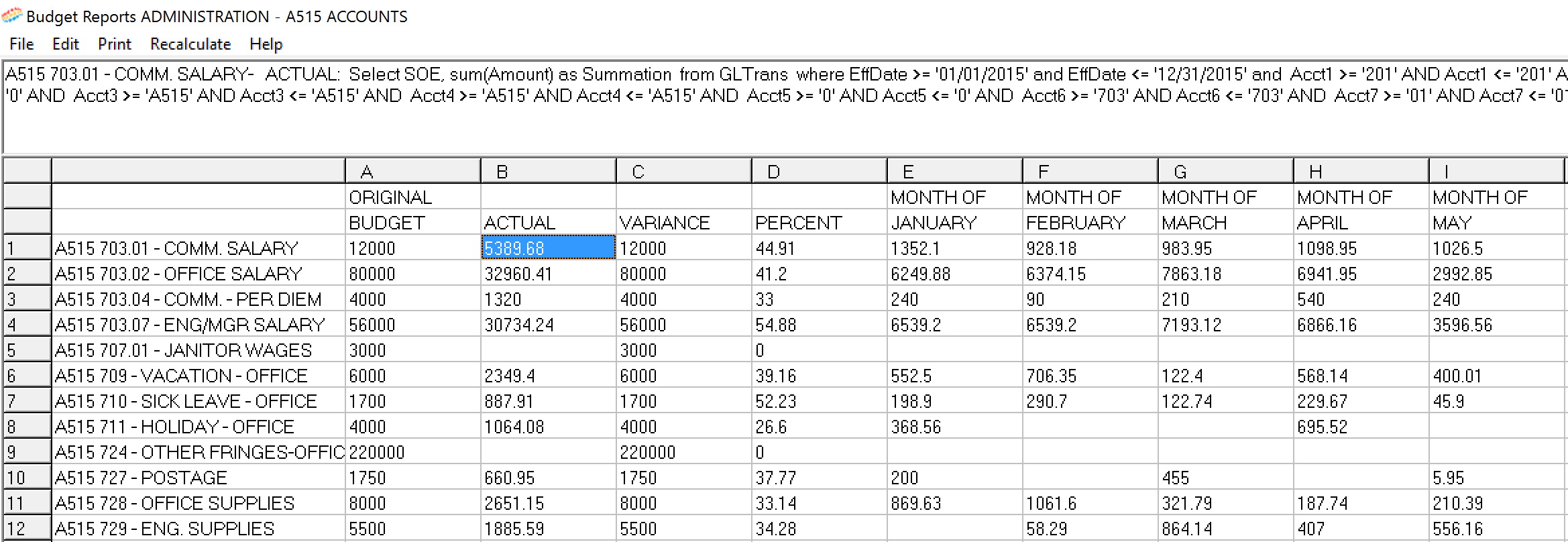1568x542 pixels.
Task: Click Office Salary actual value 32960.41
Action: pyautogui.click(x=548, y=273)
